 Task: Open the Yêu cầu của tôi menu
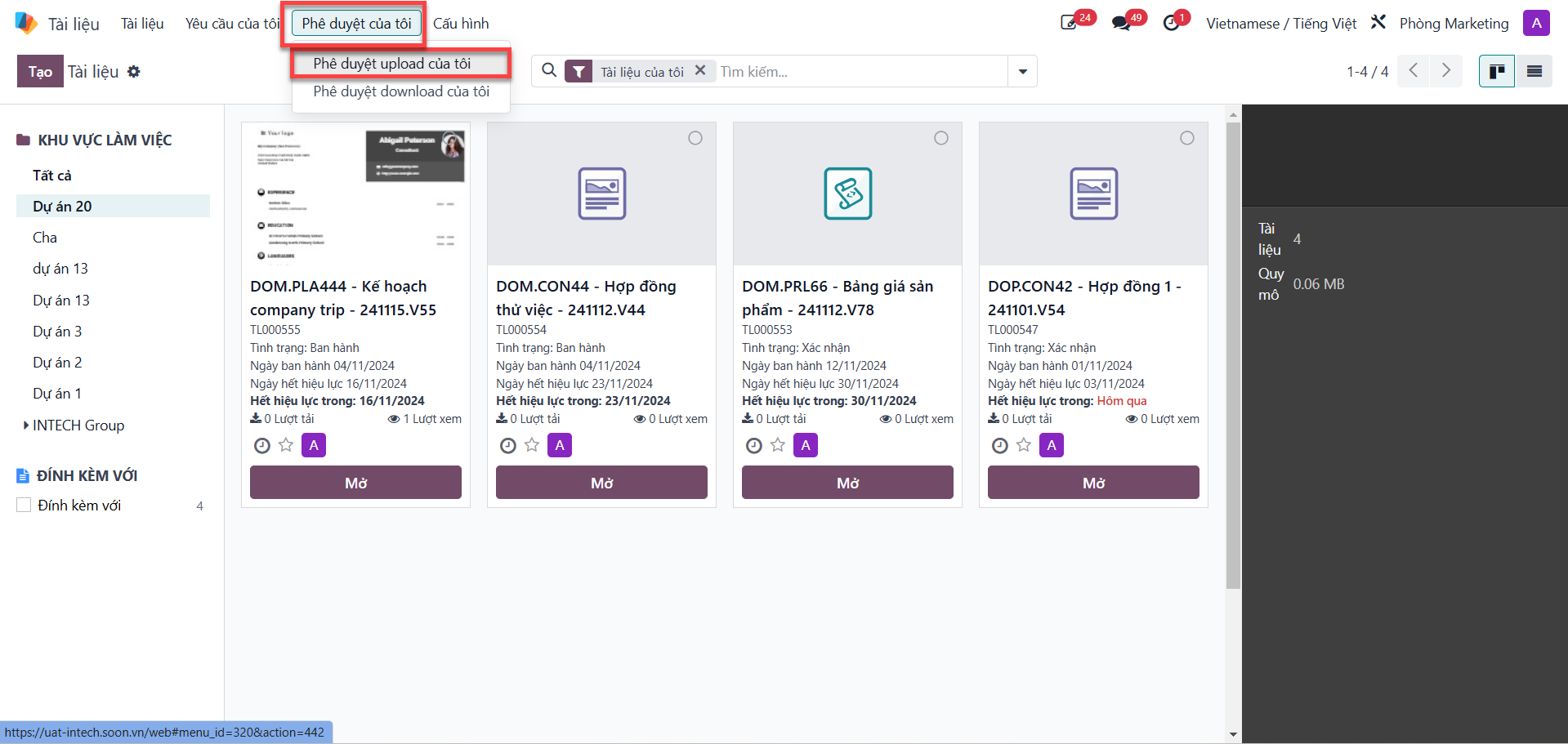click(233, 24)
